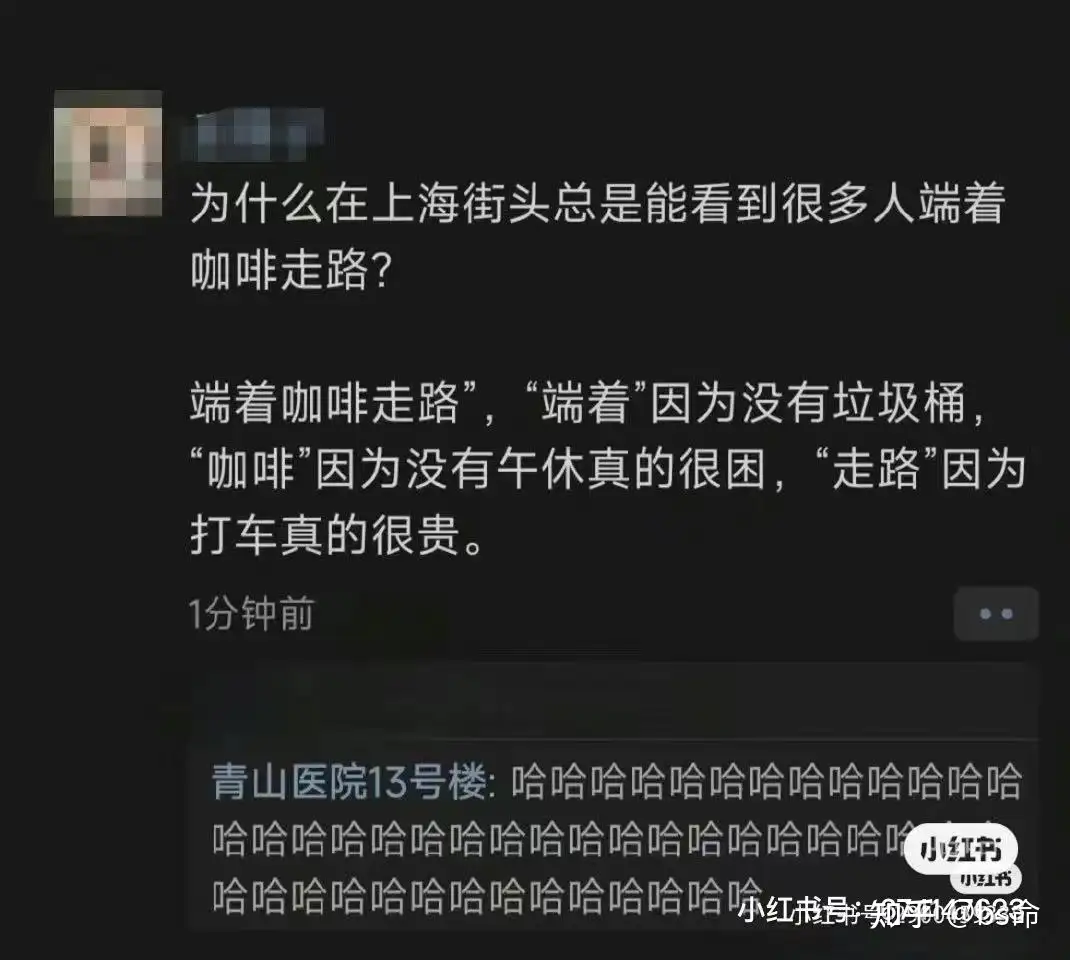
Task: Tap the “端着” quoted word in the answer
Action: click(586, 403)
